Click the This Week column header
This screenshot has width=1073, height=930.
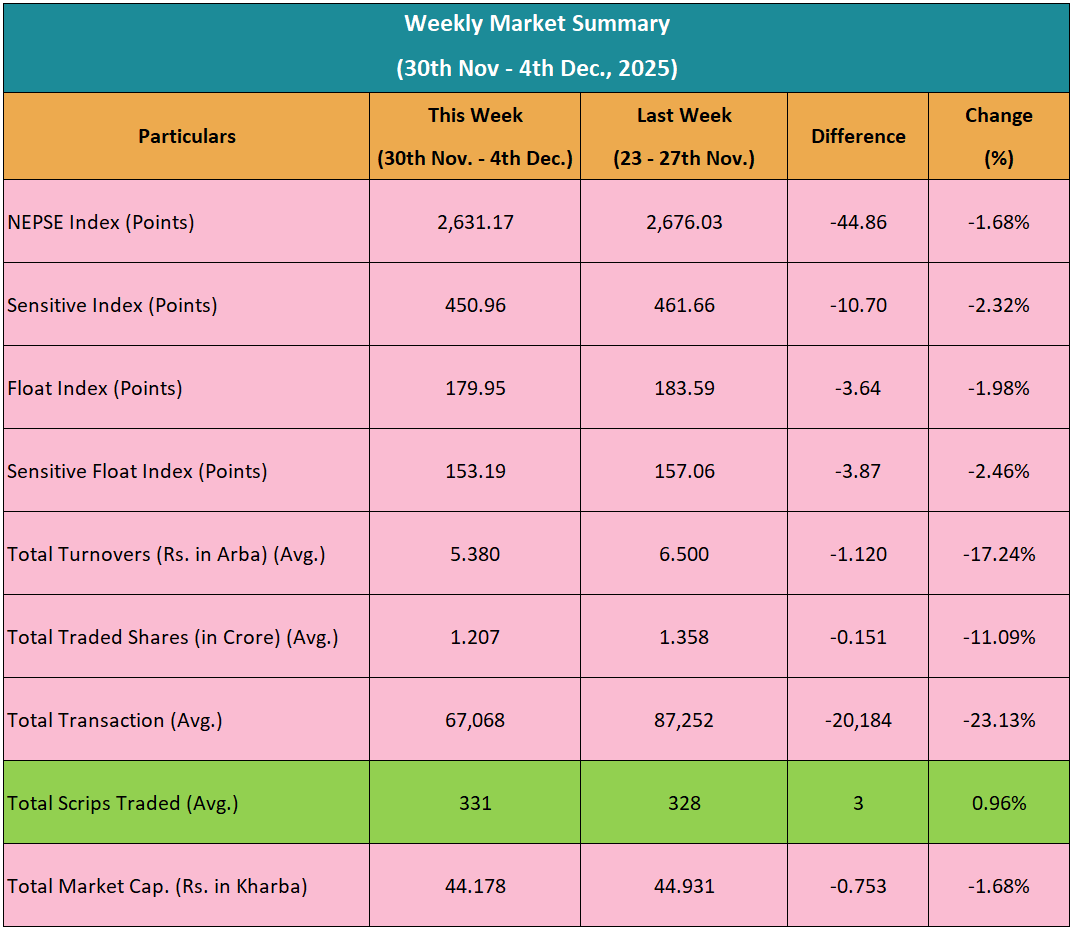pyautogui.click(x=475, y=136)
